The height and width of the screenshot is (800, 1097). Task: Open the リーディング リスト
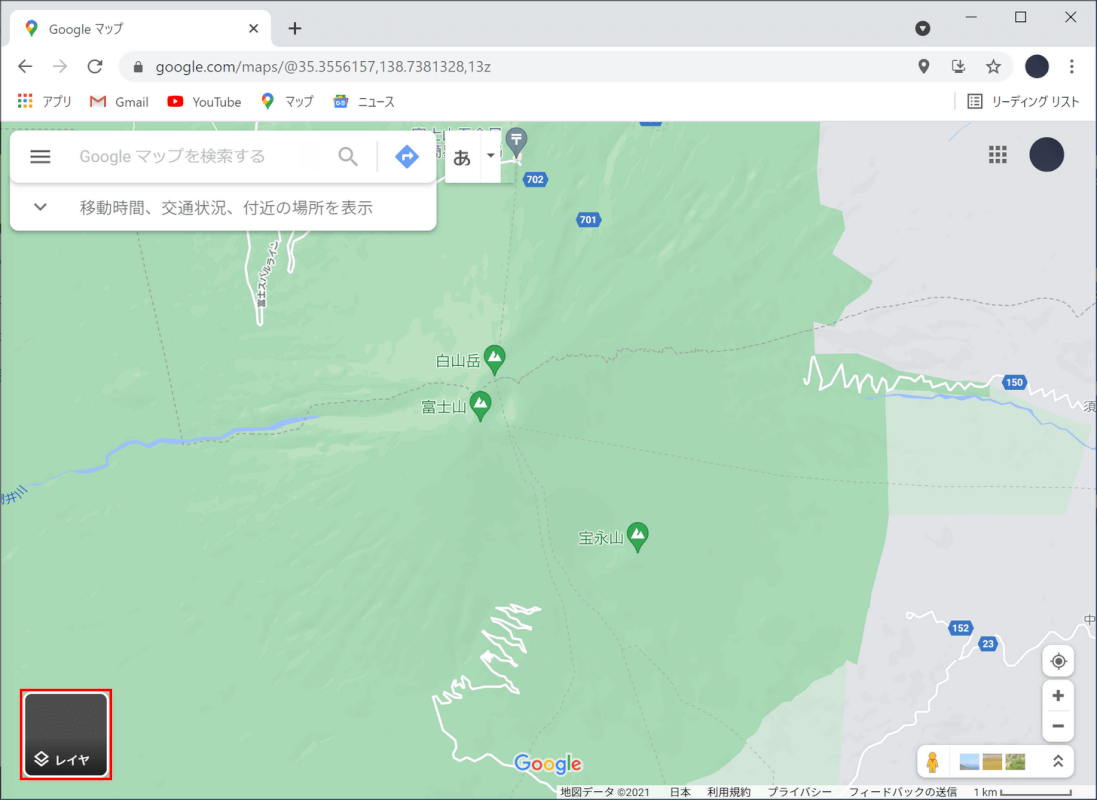pos(1023,102)
